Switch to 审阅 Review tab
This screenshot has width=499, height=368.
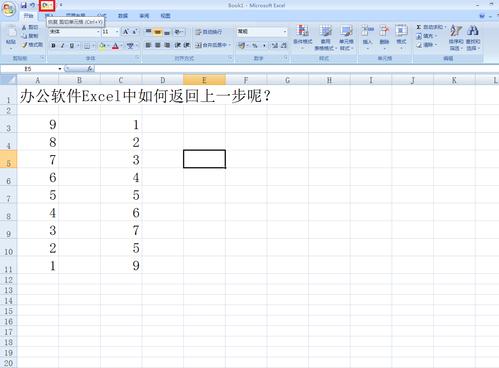pos(144,16)
